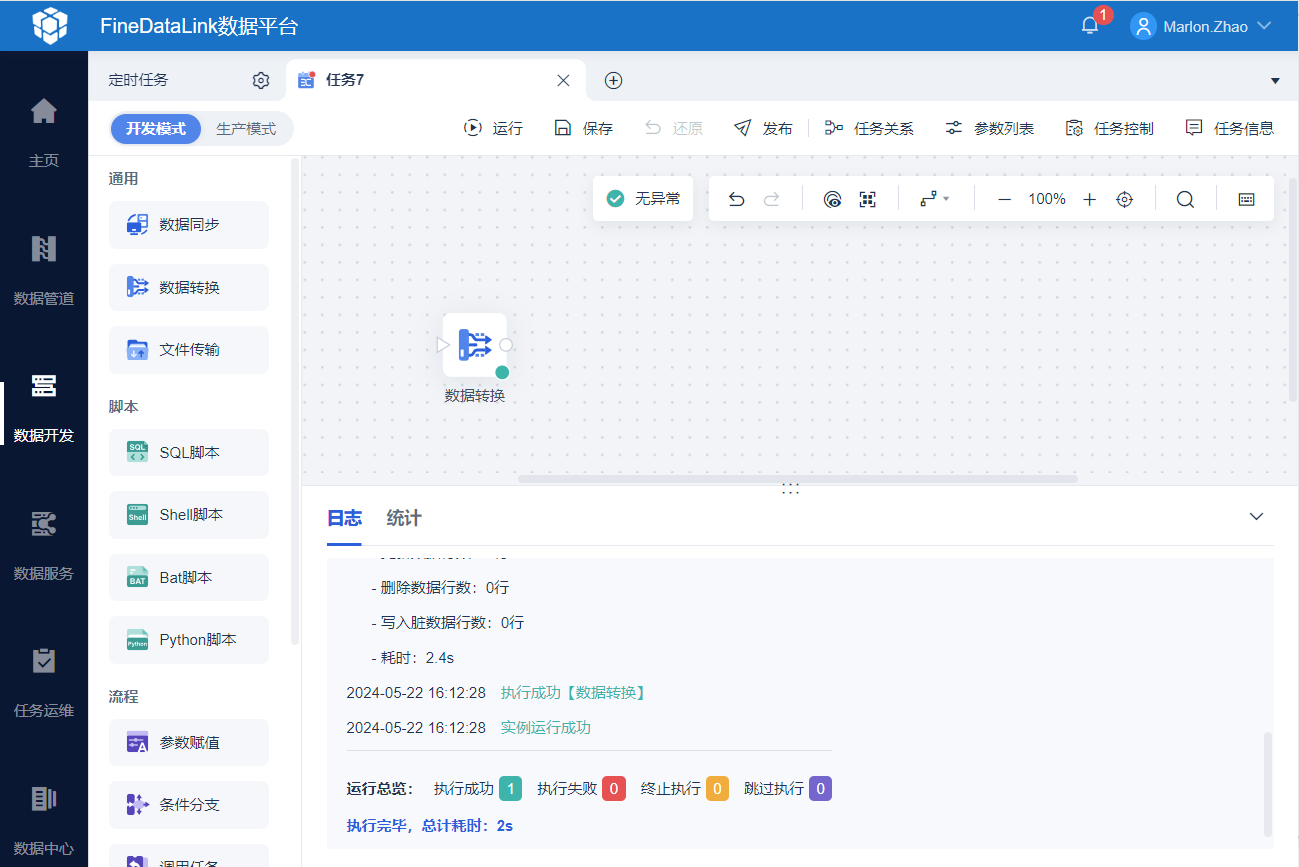Select the 日志 tab
This screenshot has height=867, width=1299.
pos(345,518)
